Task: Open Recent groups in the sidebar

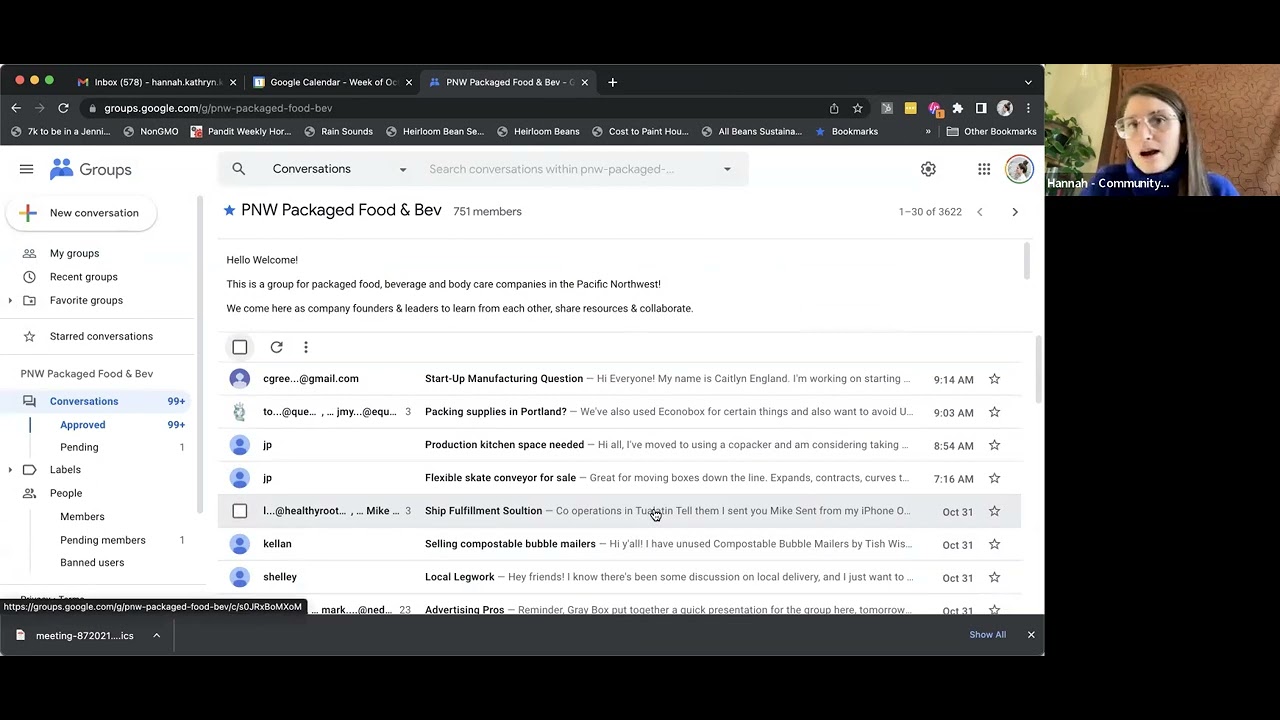Action: point(84,277)
